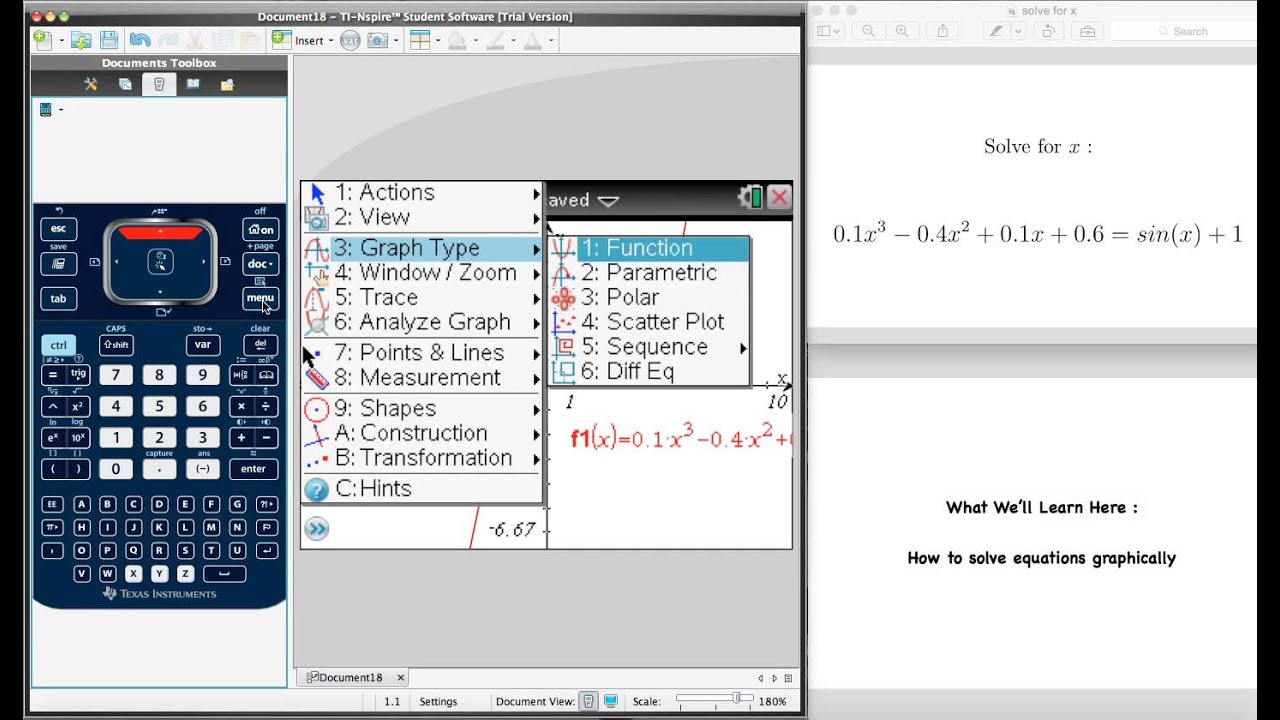
Task: Open Utilities book tab in toolbox
Action: (x=193, y=85)
